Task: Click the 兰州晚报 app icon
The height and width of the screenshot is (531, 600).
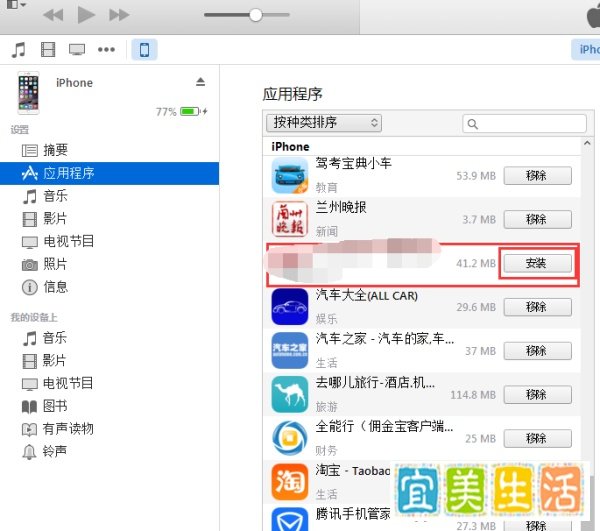Action: [x=290, y=219]
